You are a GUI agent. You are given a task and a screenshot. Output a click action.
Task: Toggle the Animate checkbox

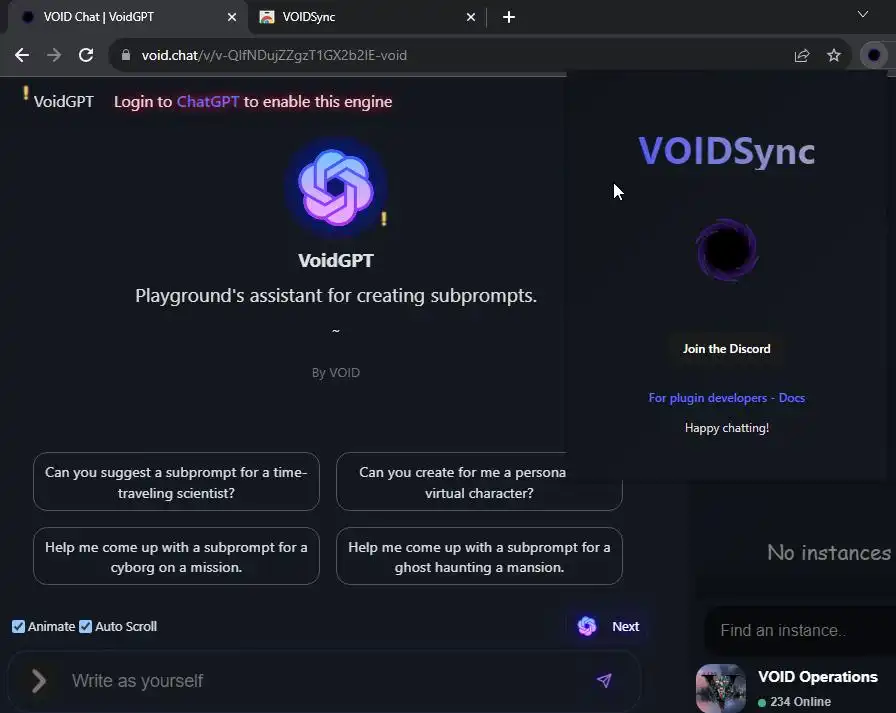[18, 627]
